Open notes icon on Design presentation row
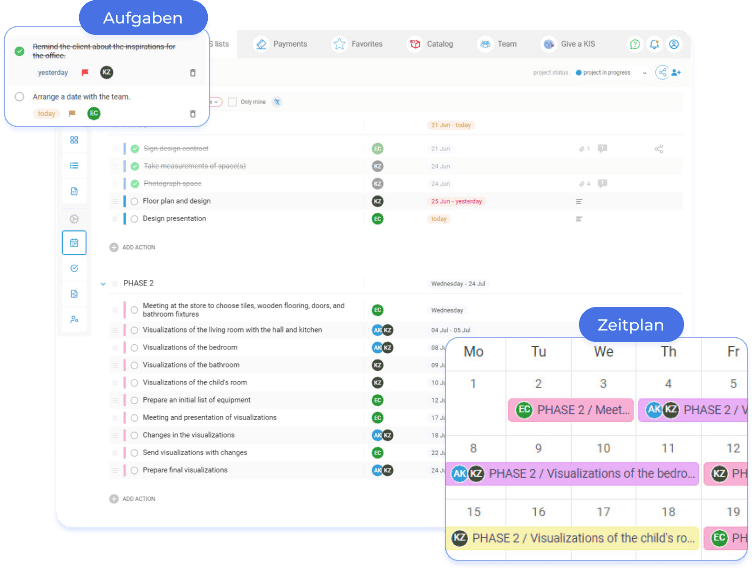752x569 pixels. coord(579,219)
